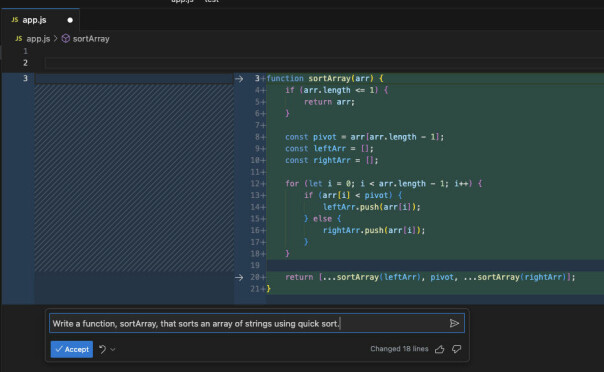
Task: Click the 'const leftArr = [];' line
Action: click(329, 149)
